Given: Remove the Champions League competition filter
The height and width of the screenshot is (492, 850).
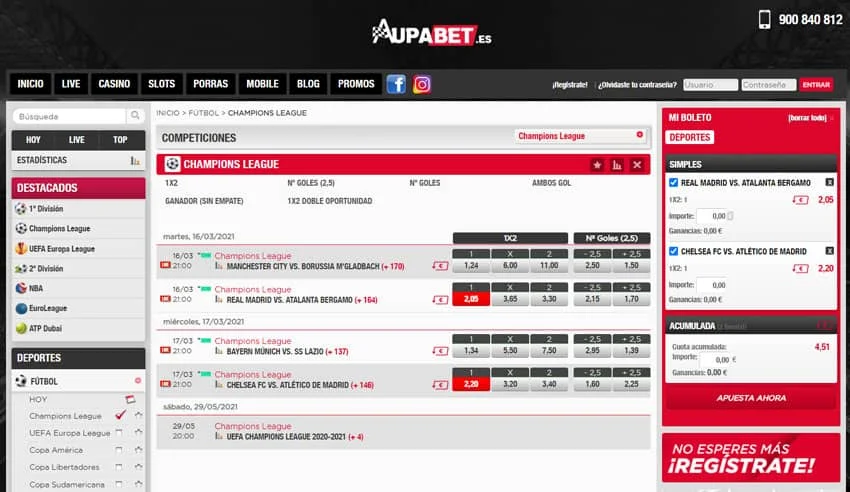Looking at the screenshot, I should point(640,134).
